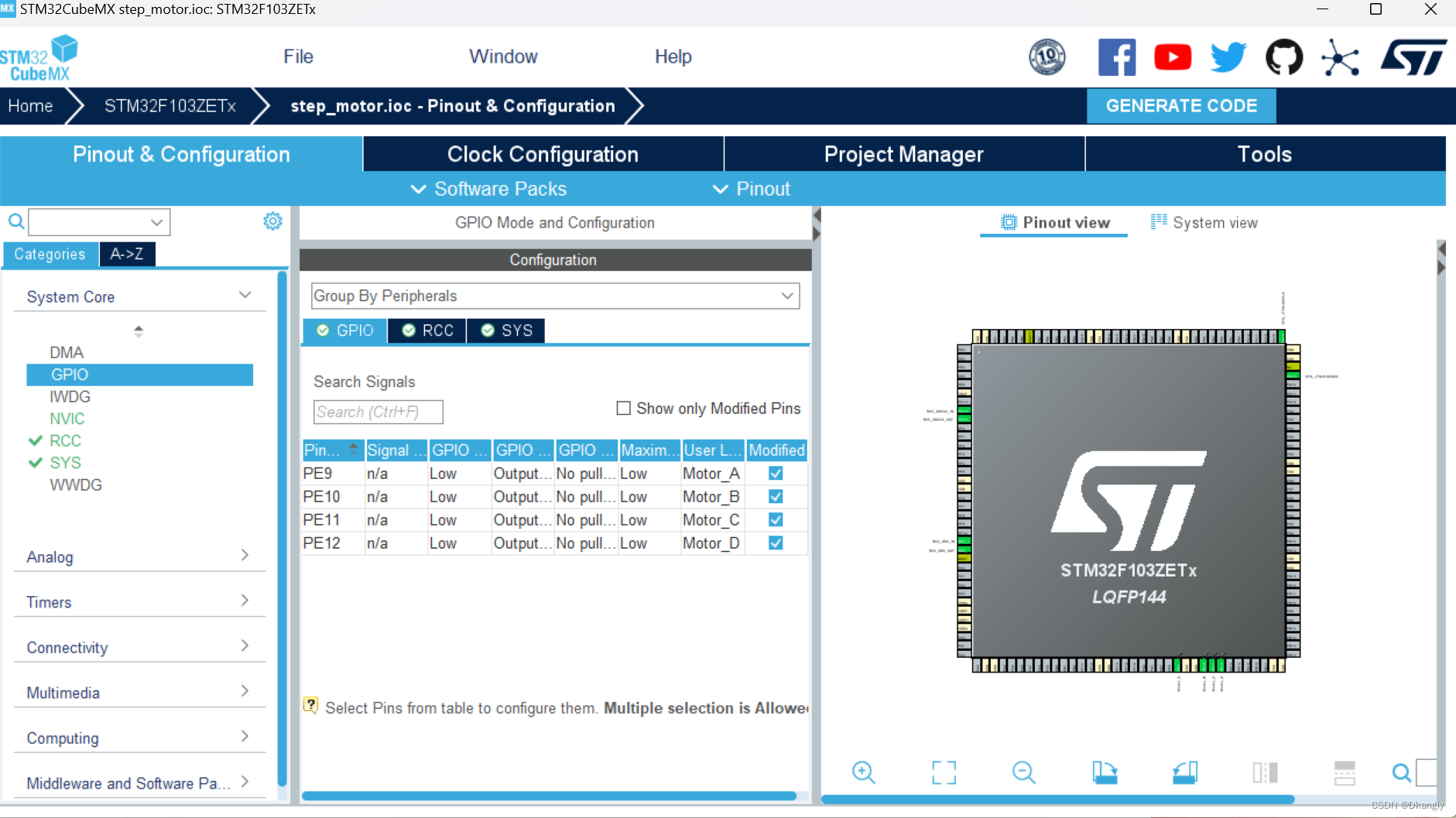The width and height of the screenshot is (1456, 818).
Task: Open the Project Manager tab
Action: [903, 154]
